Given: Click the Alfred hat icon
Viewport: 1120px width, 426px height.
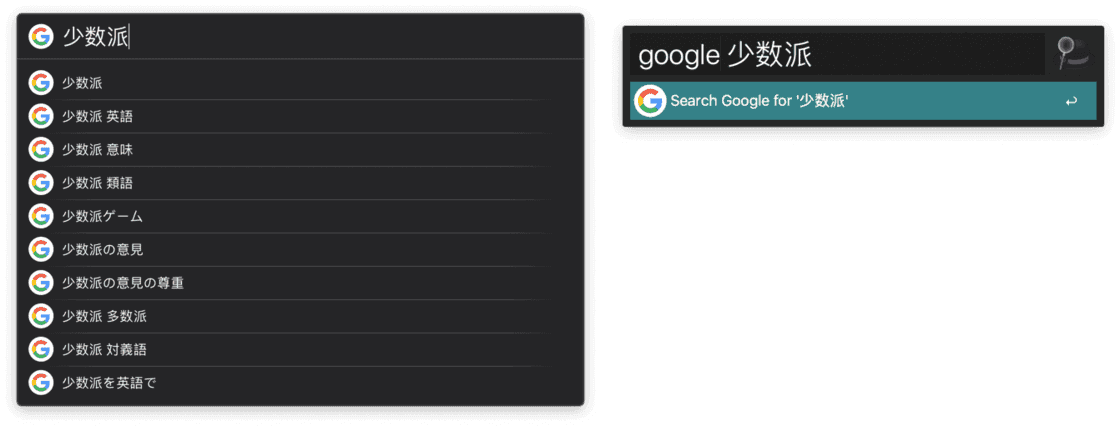Looking at the screenshot, I should [x=1073, y=54].
